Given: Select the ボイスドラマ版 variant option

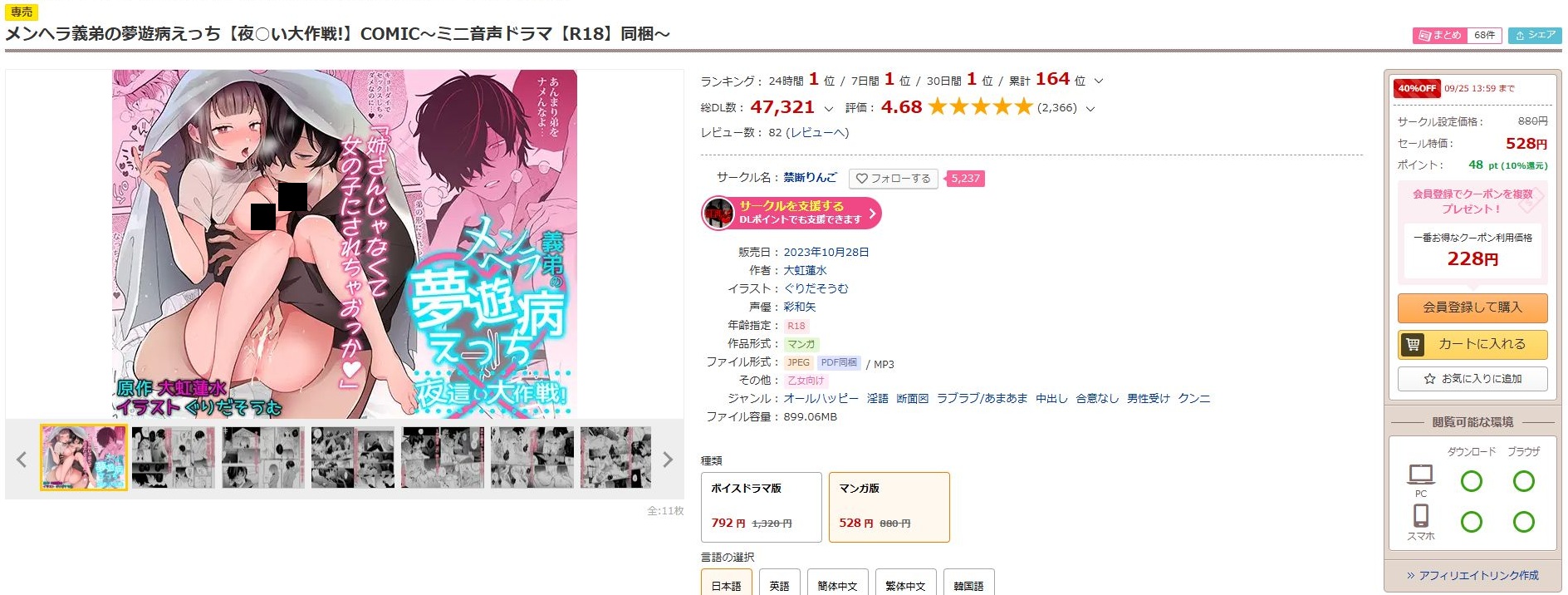Looking at the screenshot, I should [x=762, y=507].
